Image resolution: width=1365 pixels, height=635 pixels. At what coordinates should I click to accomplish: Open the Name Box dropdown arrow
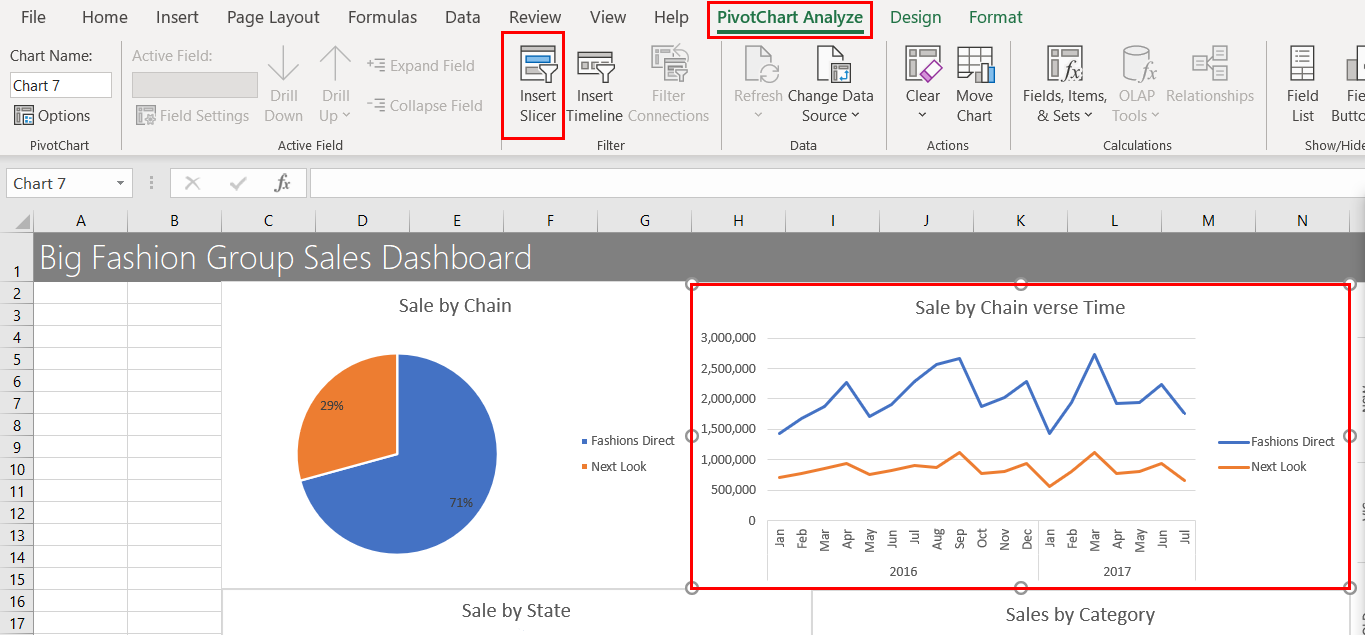pos(121,184)
